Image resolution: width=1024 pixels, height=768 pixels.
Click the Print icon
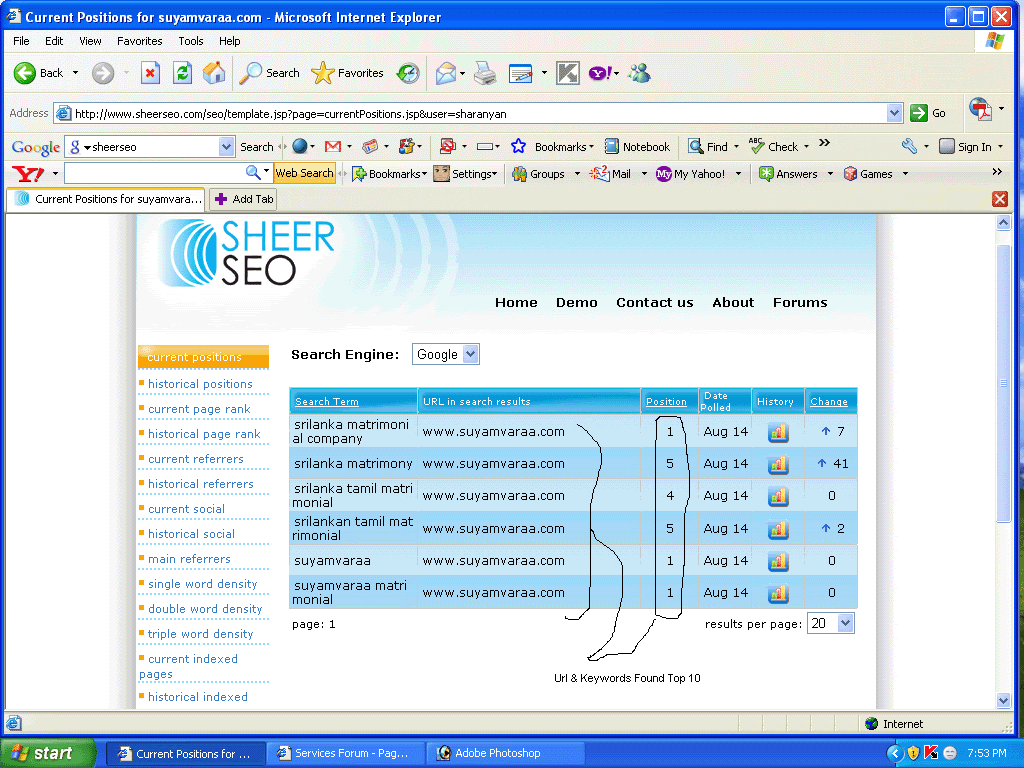pos(485,73)
